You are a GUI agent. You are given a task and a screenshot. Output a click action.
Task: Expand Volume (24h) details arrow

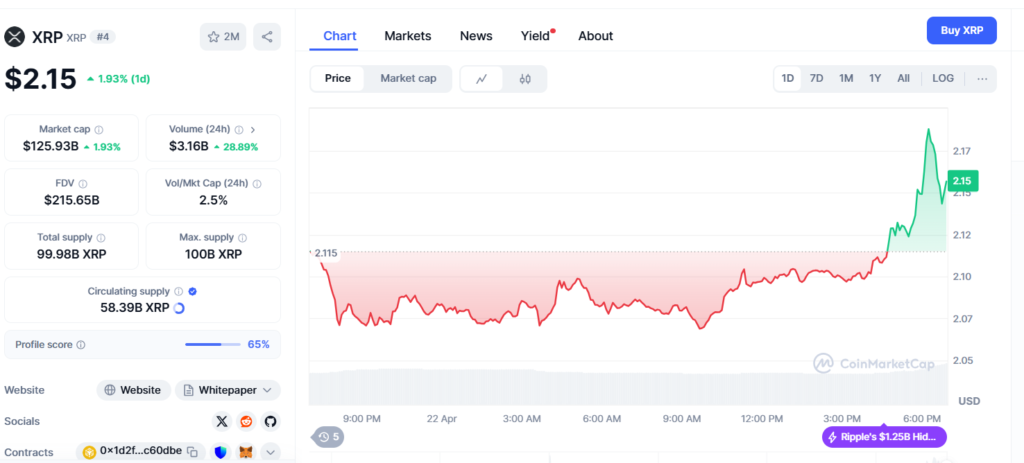pos(253,130)
